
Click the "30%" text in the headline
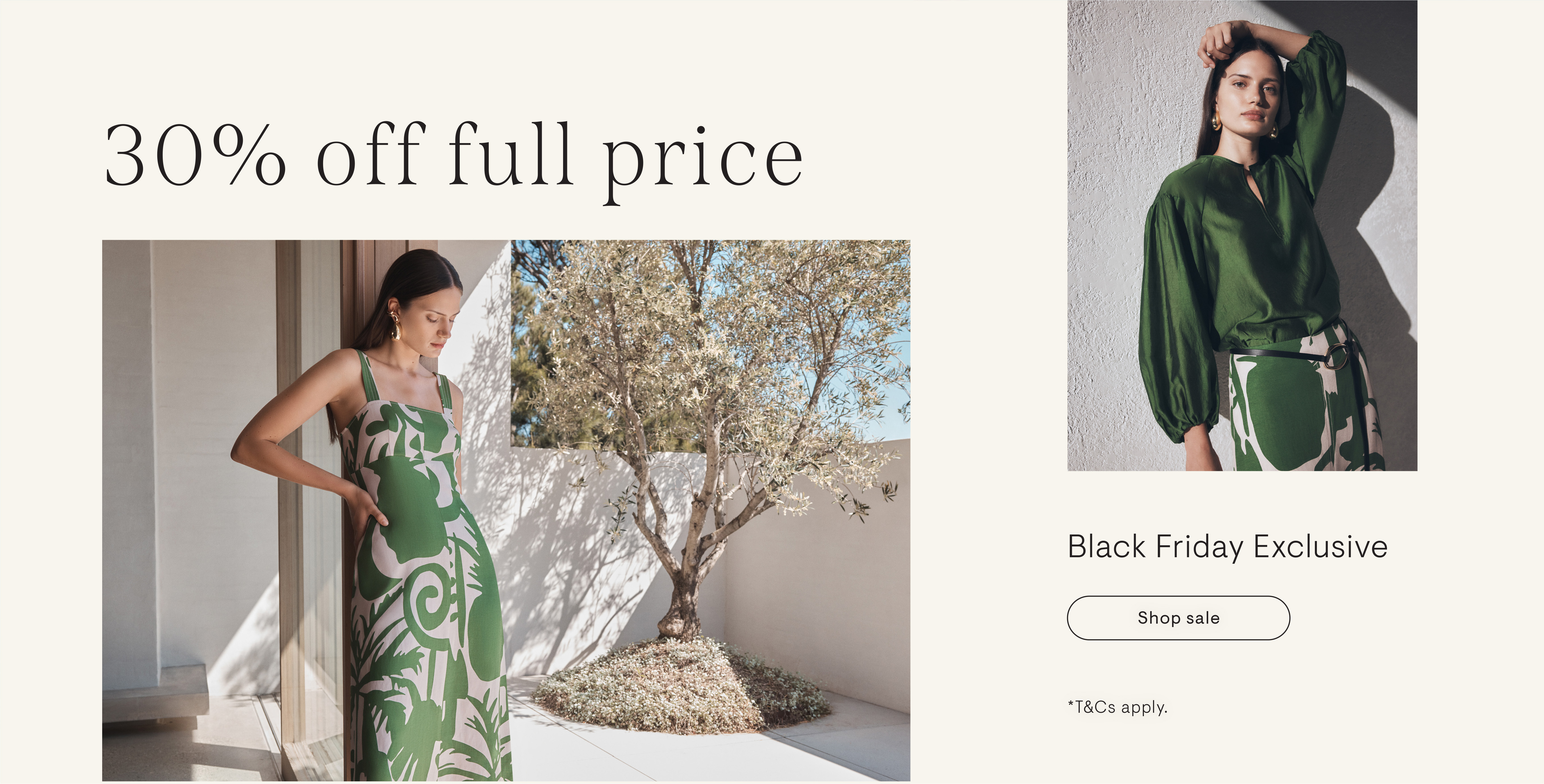[195, 155]
